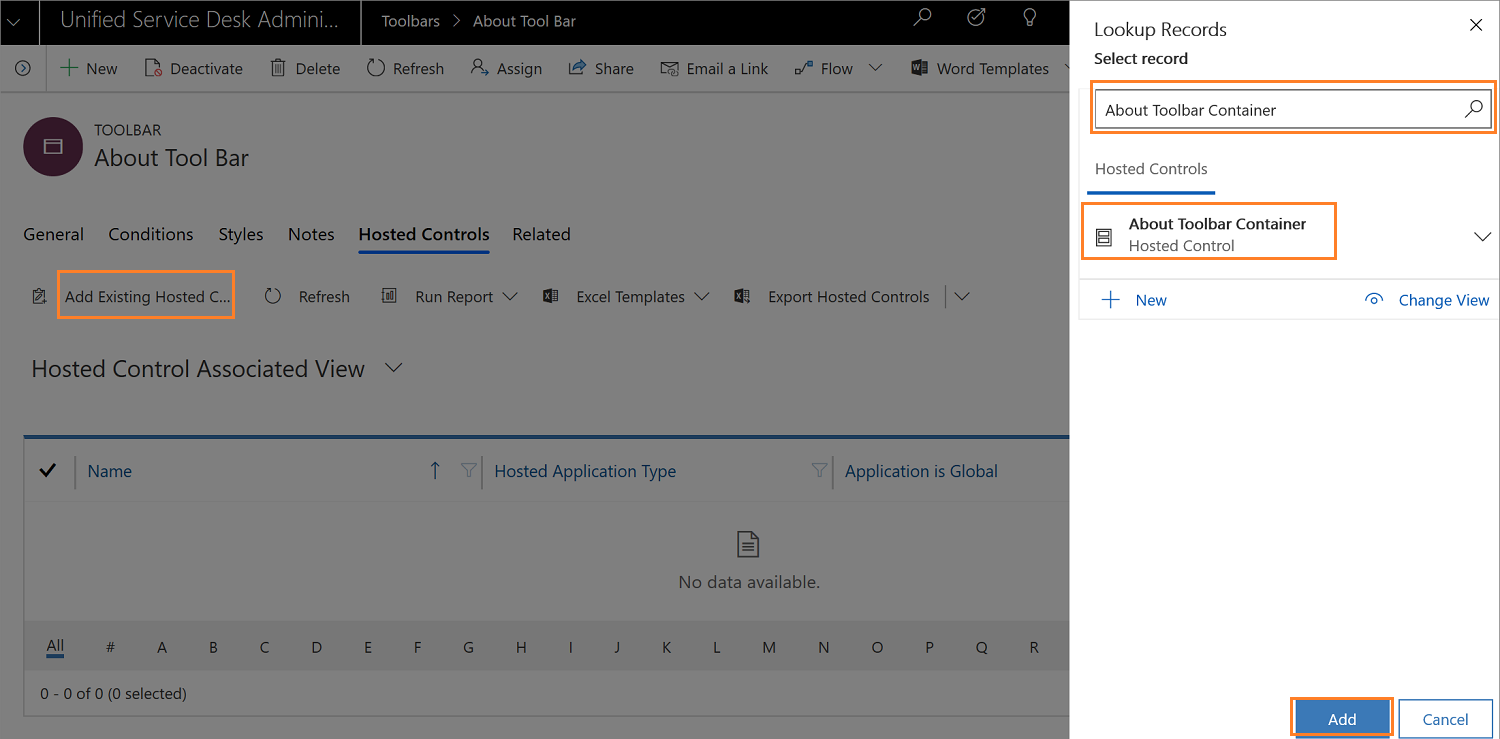Click the Word Templates icon

pos(919,68)
